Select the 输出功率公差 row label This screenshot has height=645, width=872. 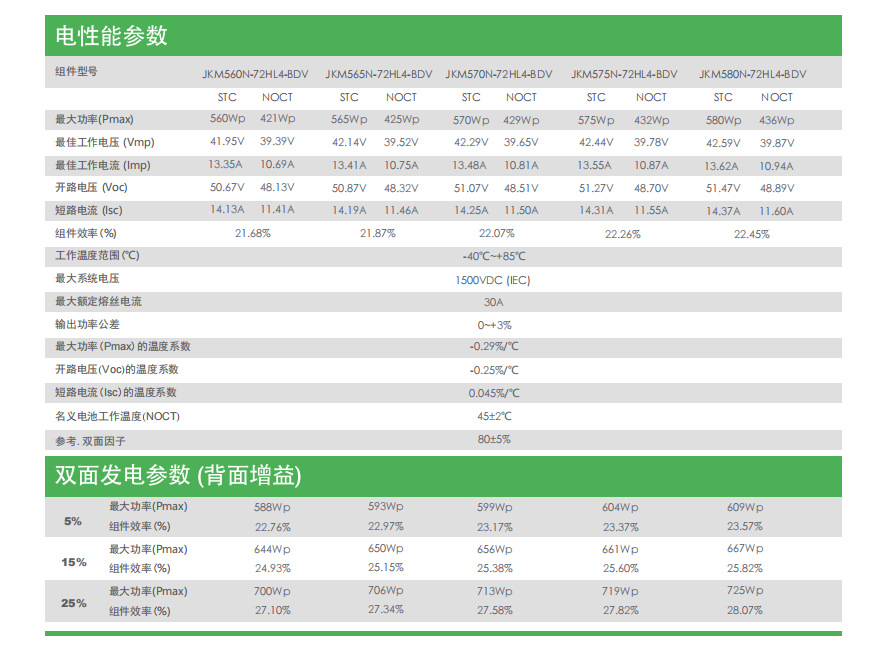[x=87, y=324]
